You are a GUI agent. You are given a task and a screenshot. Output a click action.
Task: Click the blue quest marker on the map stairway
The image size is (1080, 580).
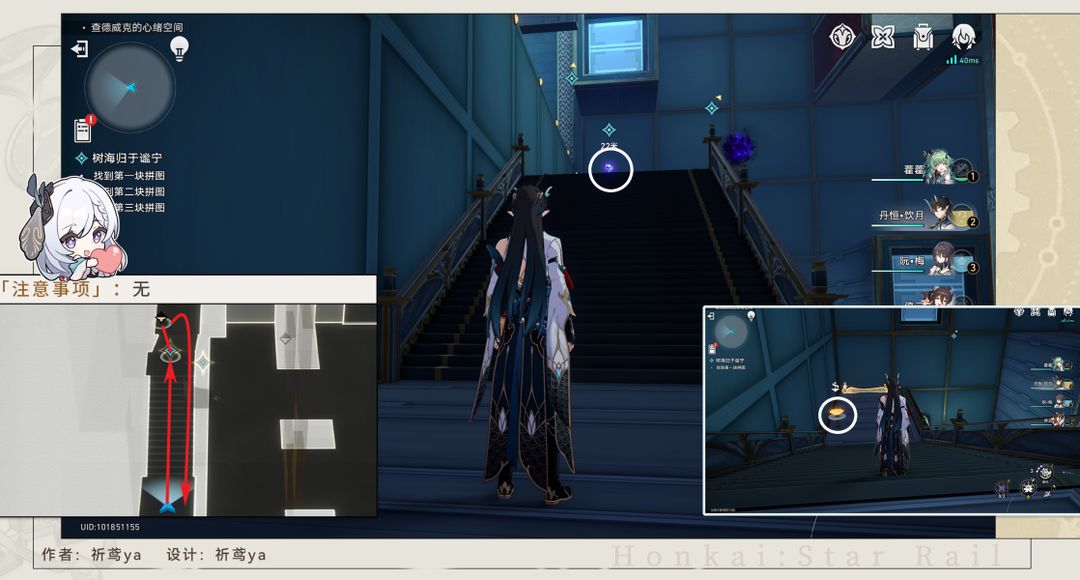pos(170,355)
